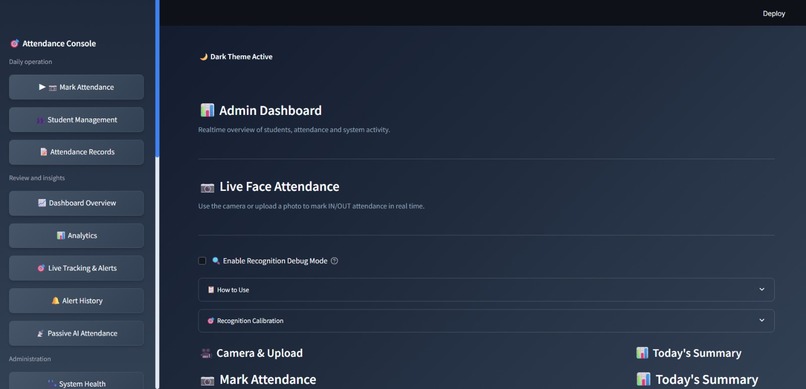This screenshot has height=389, width=806.
Task: Click the Recognition Calibration chevron arrow
Action: coord(762,320)
